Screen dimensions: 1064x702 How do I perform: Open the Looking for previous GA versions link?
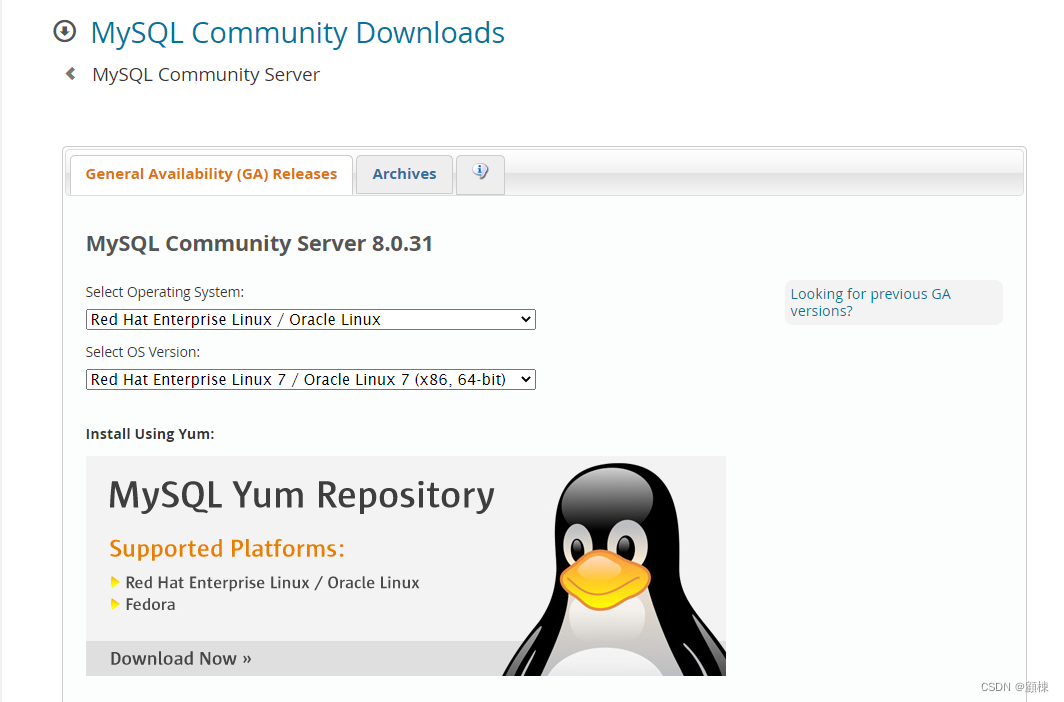[x=870, y=302]
